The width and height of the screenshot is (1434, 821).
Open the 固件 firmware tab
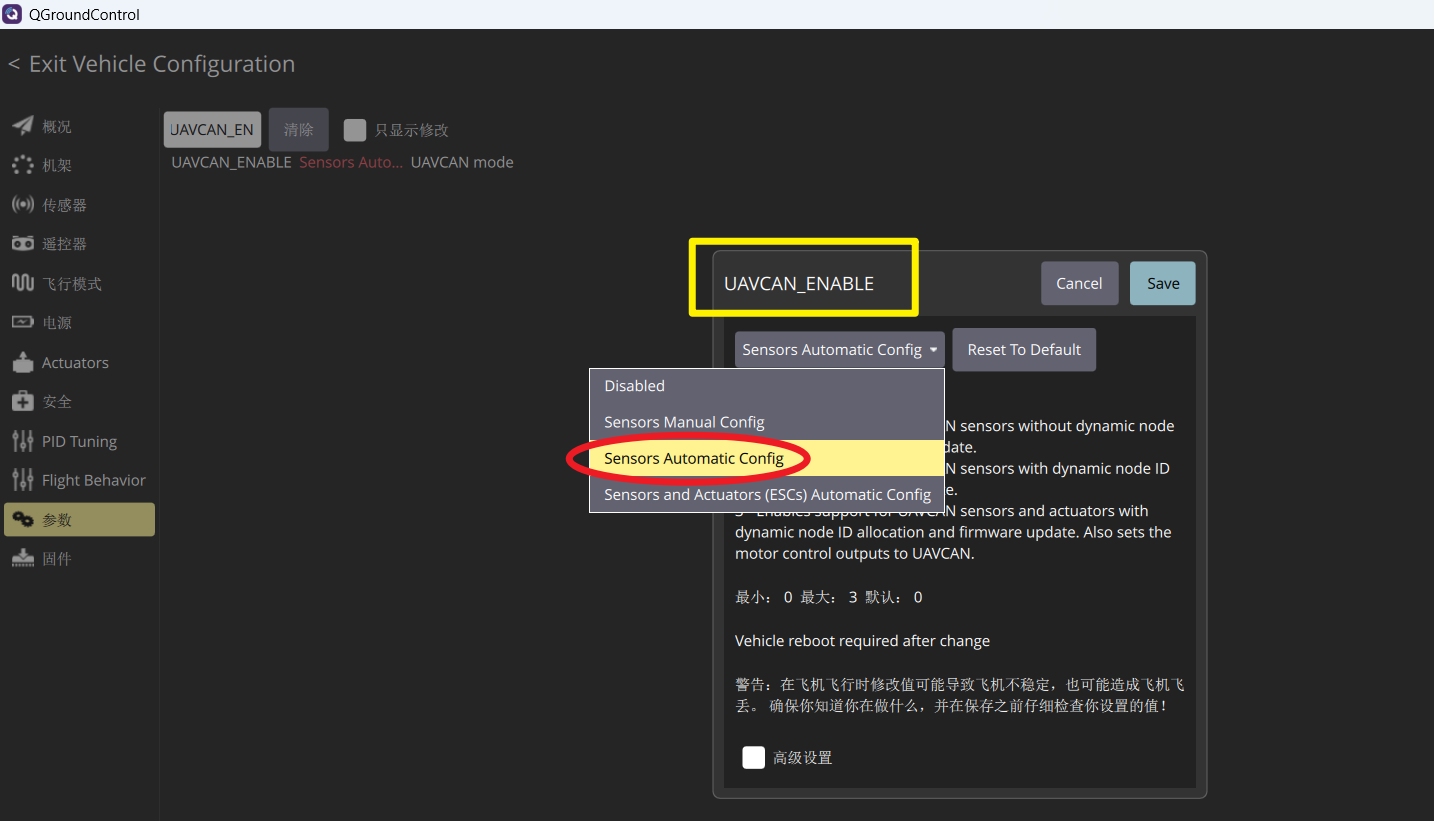pyautogui.click(x=79, y=559)
